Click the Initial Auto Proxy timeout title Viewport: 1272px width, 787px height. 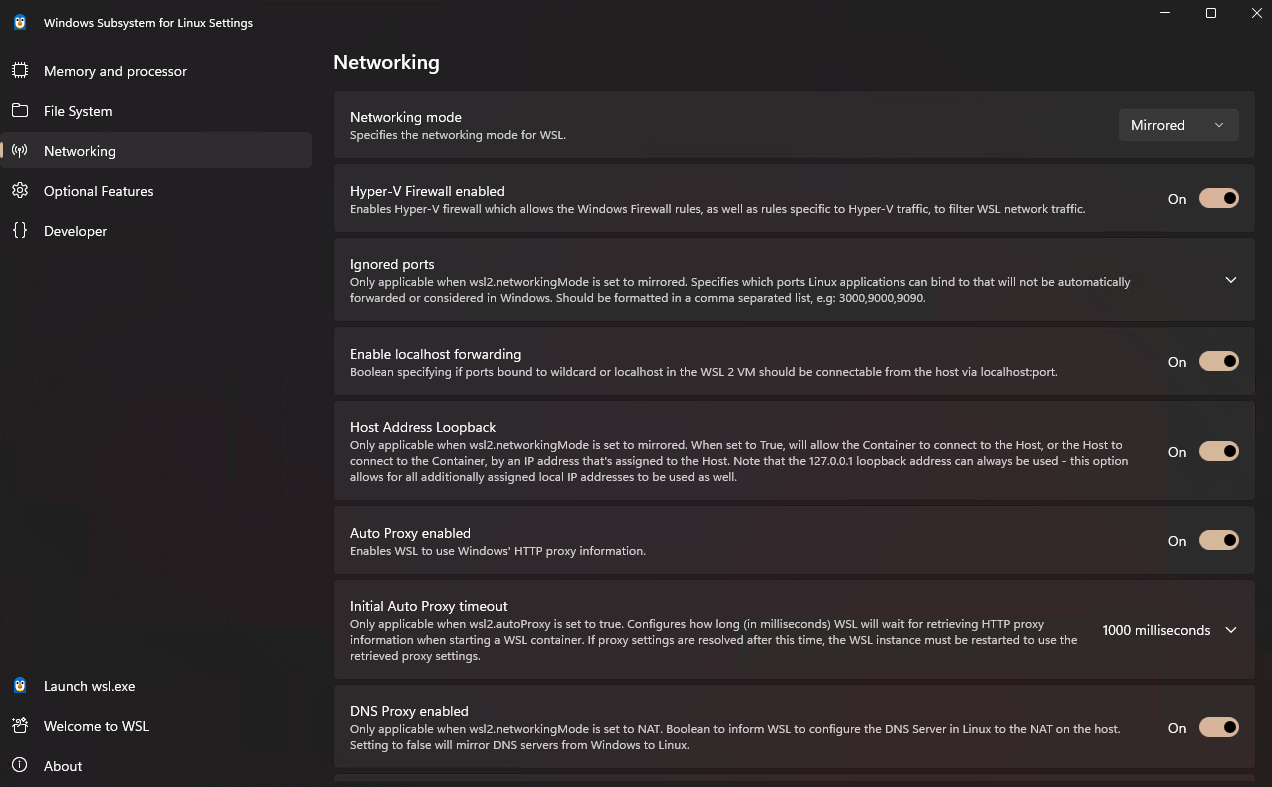tap(429, 606)
